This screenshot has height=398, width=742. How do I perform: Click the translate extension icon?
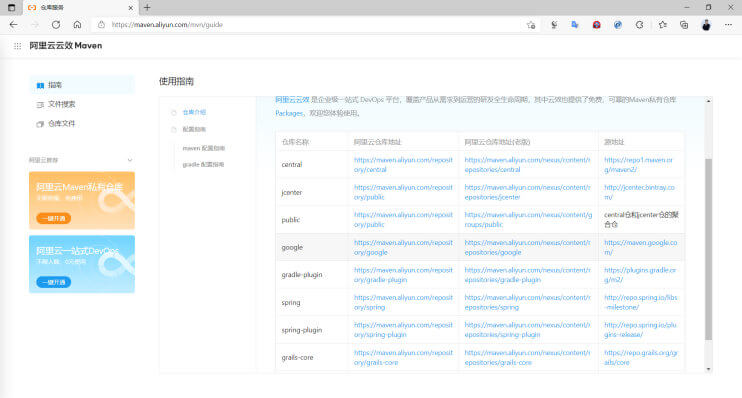(575, 25)
